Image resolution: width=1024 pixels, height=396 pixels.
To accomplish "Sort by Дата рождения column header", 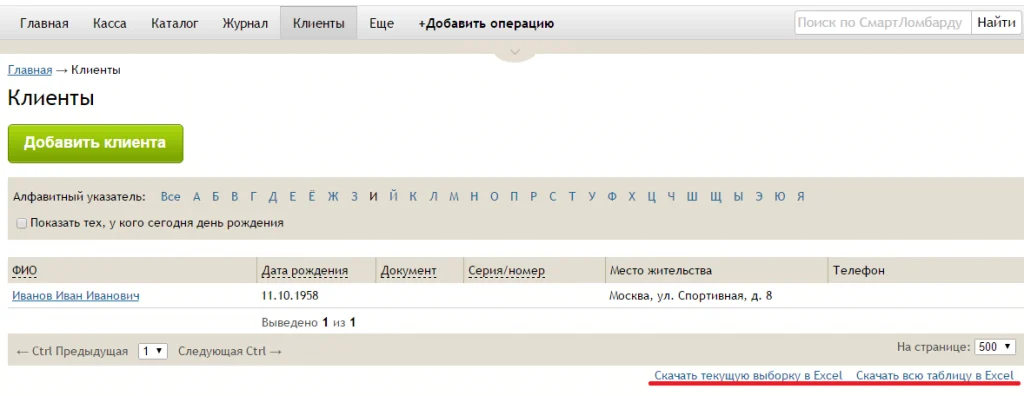I will click(x=304, y=271).
